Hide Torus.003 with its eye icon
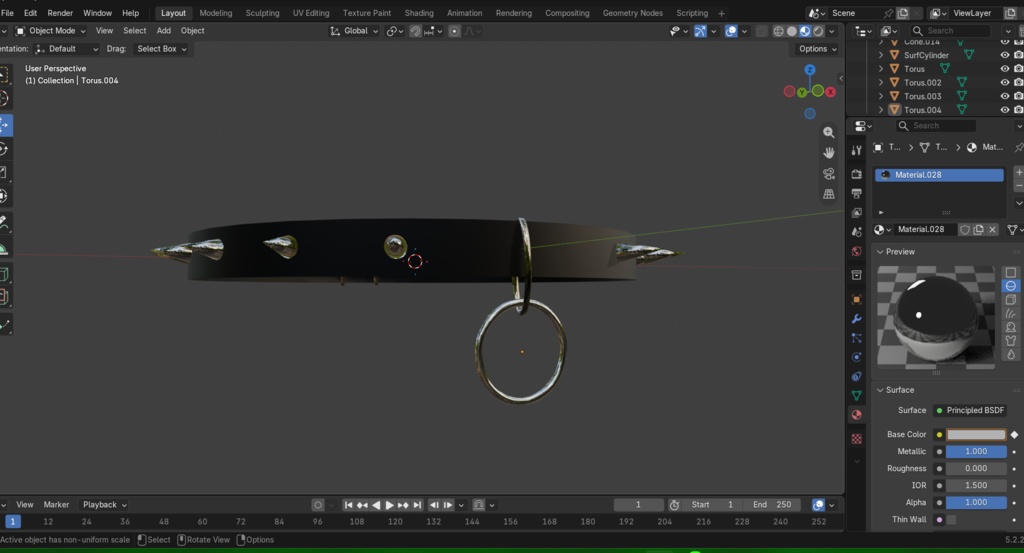Image resolution: width=1024 pixels, height=553 pixels. (x=1005, y=96)
